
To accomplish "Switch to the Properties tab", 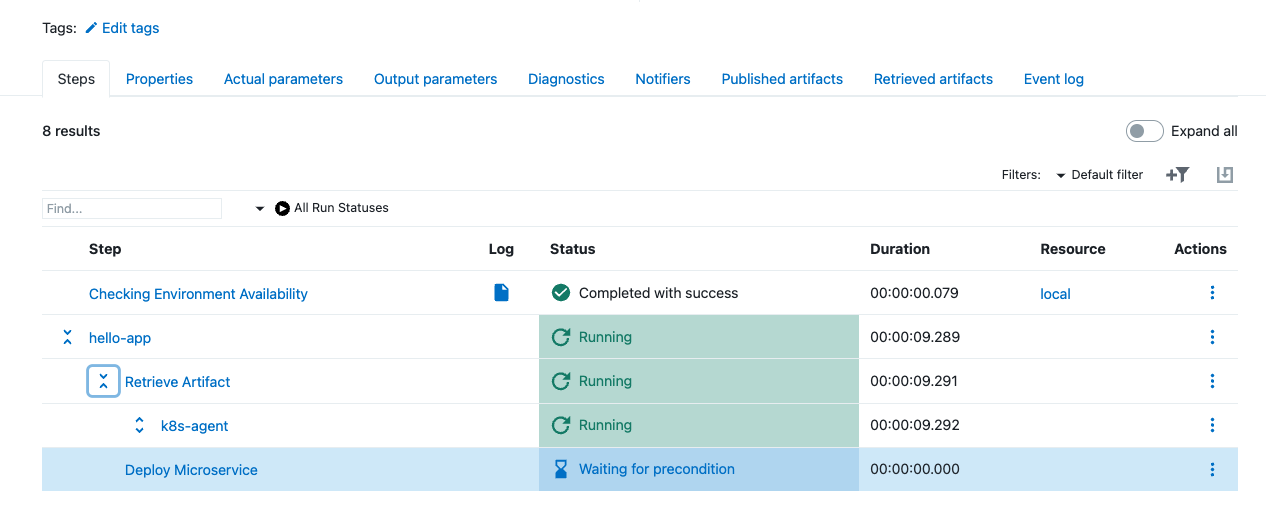I will 159,79.
